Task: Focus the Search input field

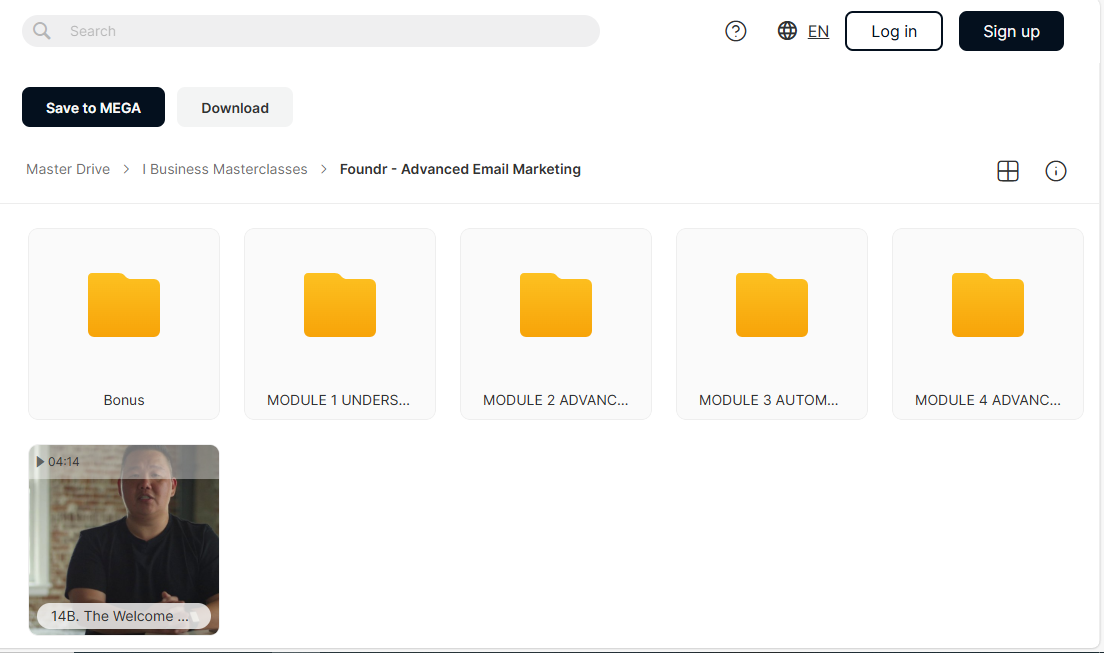Action: [x=310, y=31]
